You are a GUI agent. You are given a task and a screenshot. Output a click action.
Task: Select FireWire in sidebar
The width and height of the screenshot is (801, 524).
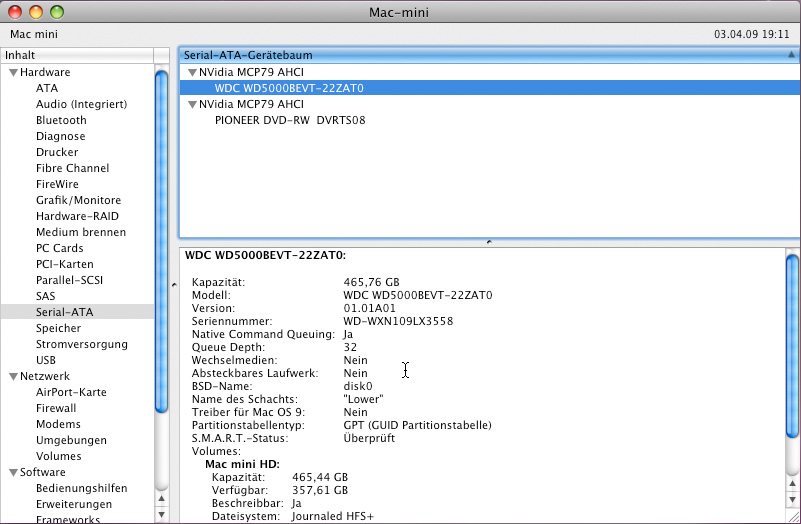[57, 184]
